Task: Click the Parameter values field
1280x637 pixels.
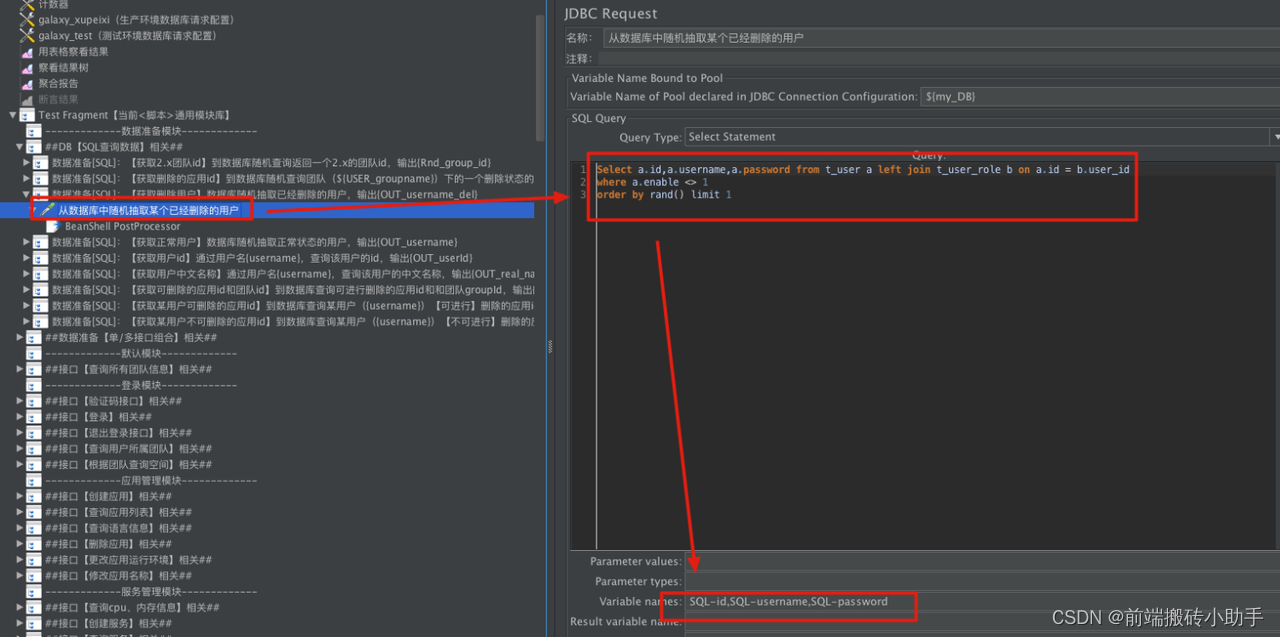Action: click(x=981, y=561)
